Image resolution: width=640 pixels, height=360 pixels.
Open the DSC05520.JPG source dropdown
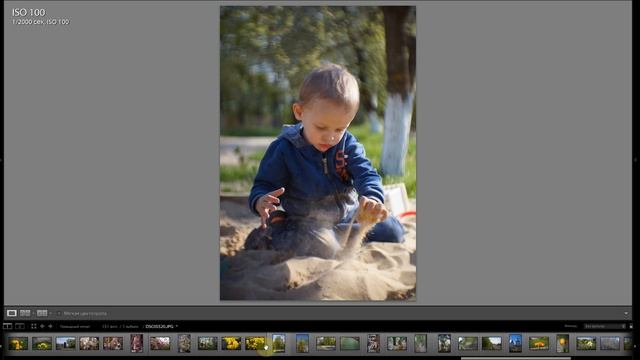pyautogui.click(x=162, y=327)
